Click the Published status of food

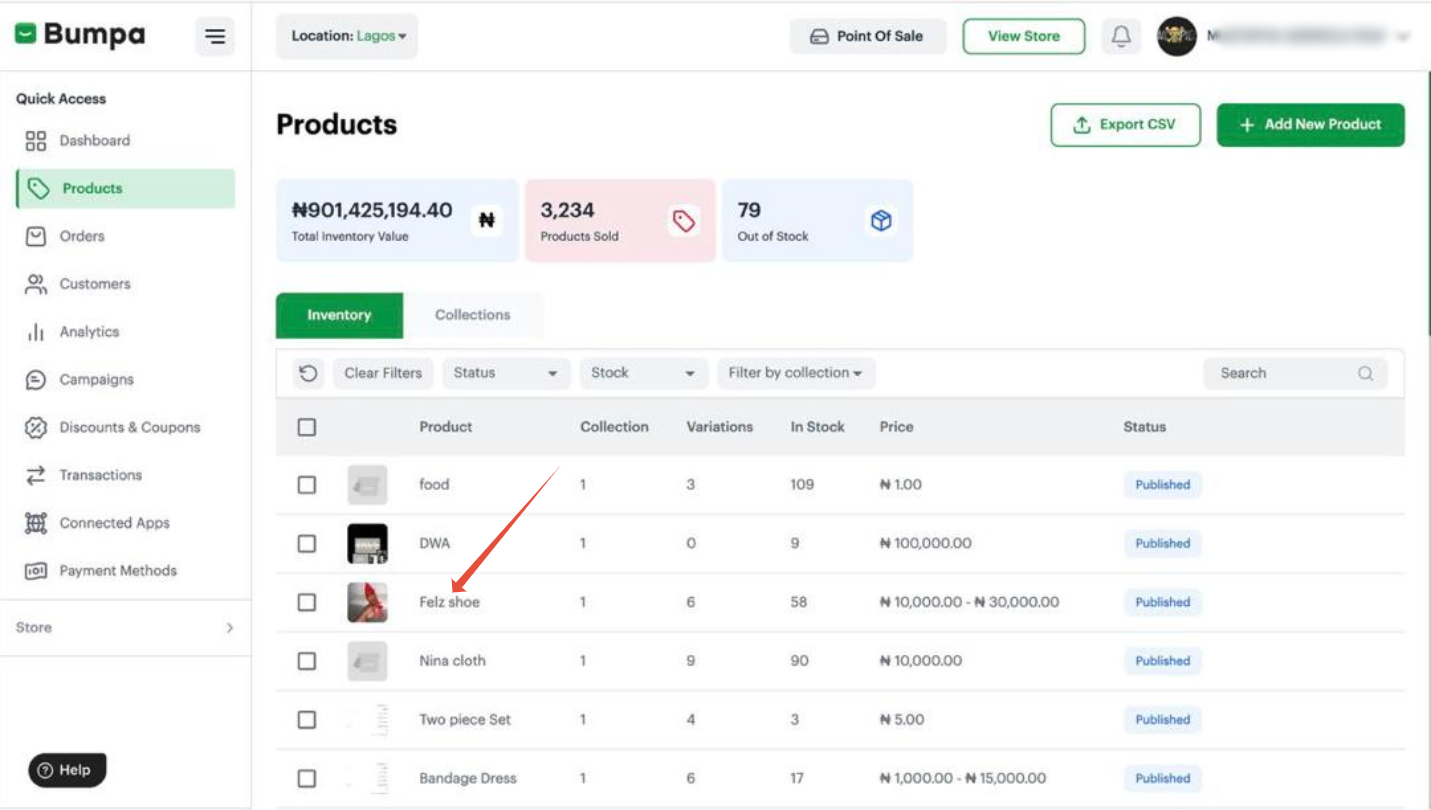1162,485
